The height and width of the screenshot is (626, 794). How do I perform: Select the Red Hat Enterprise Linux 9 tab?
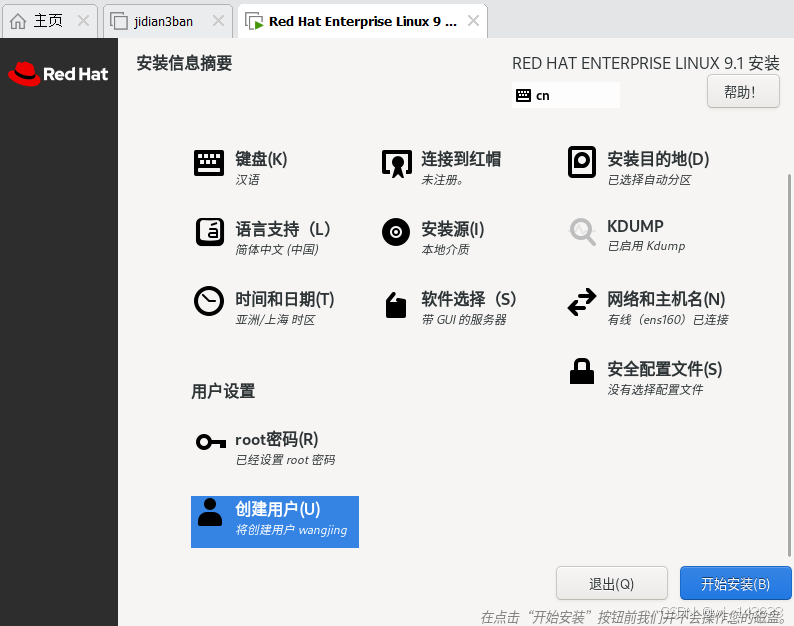pos(363,21)
